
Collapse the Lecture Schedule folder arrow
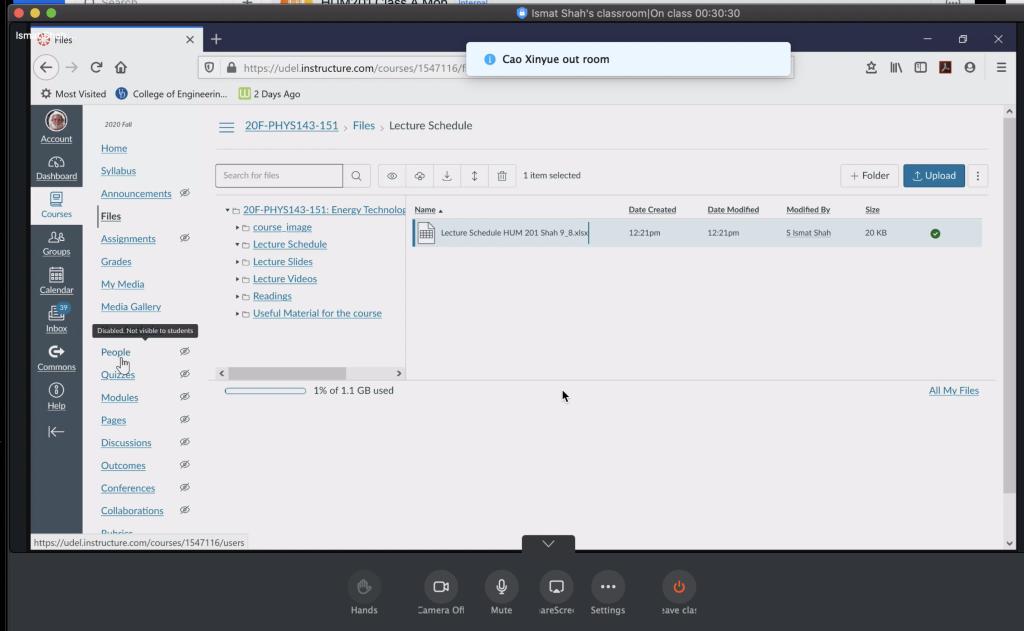tap(238, 245)
